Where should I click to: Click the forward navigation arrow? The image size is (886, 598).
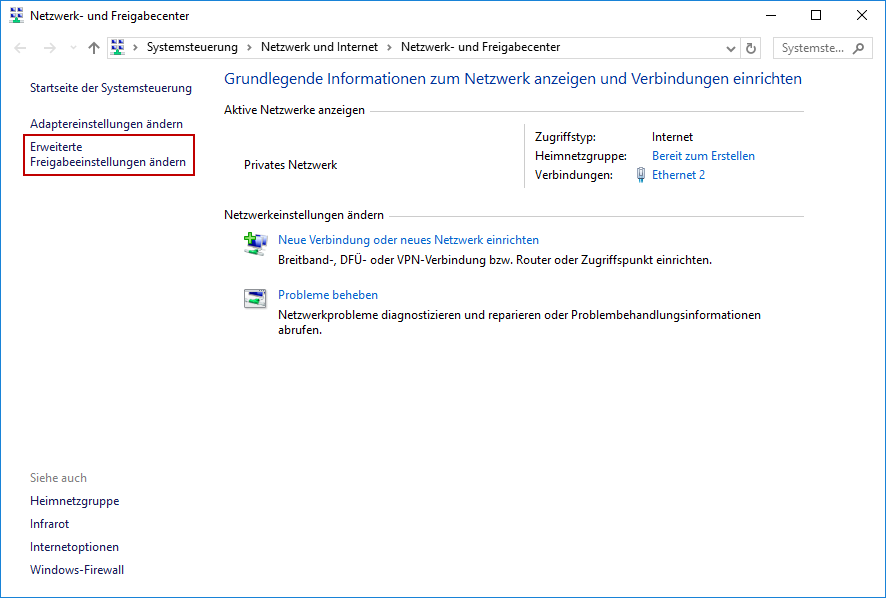point(50,48)
